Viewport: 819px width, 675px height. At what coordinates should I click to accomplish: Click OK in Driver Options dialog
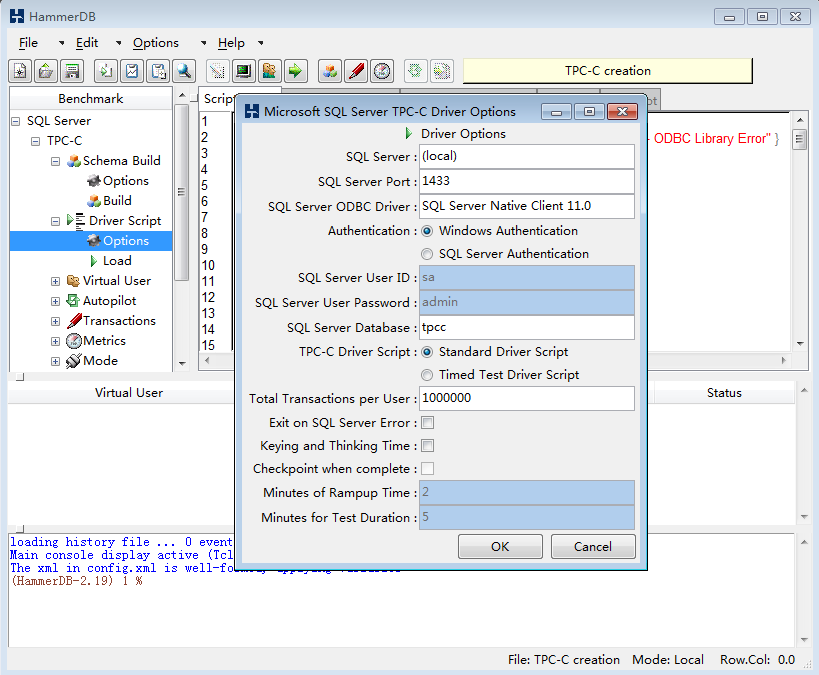click(x=500, y=546)
